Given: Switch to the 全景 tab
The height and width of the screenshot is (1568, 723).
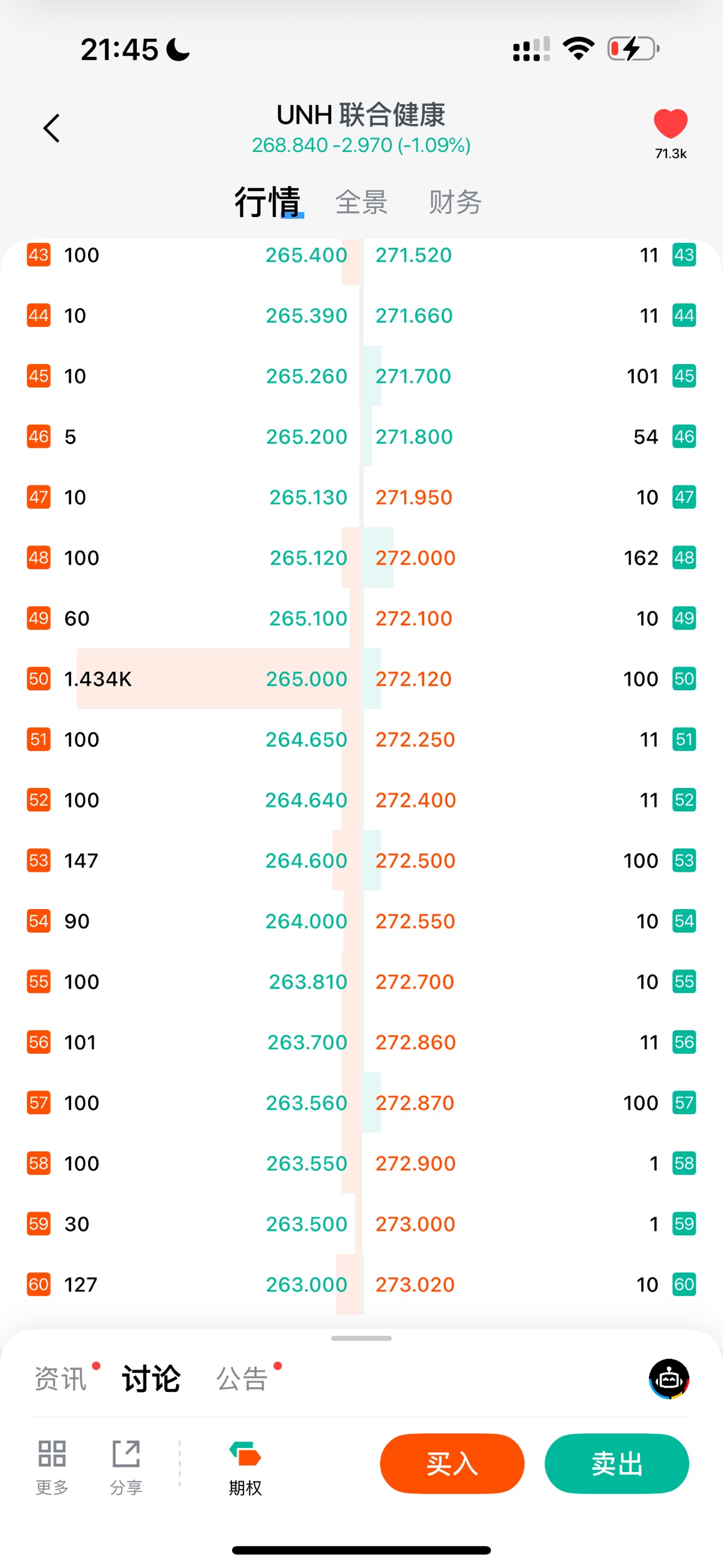Looking at the screenshot, I should (361, 202).
